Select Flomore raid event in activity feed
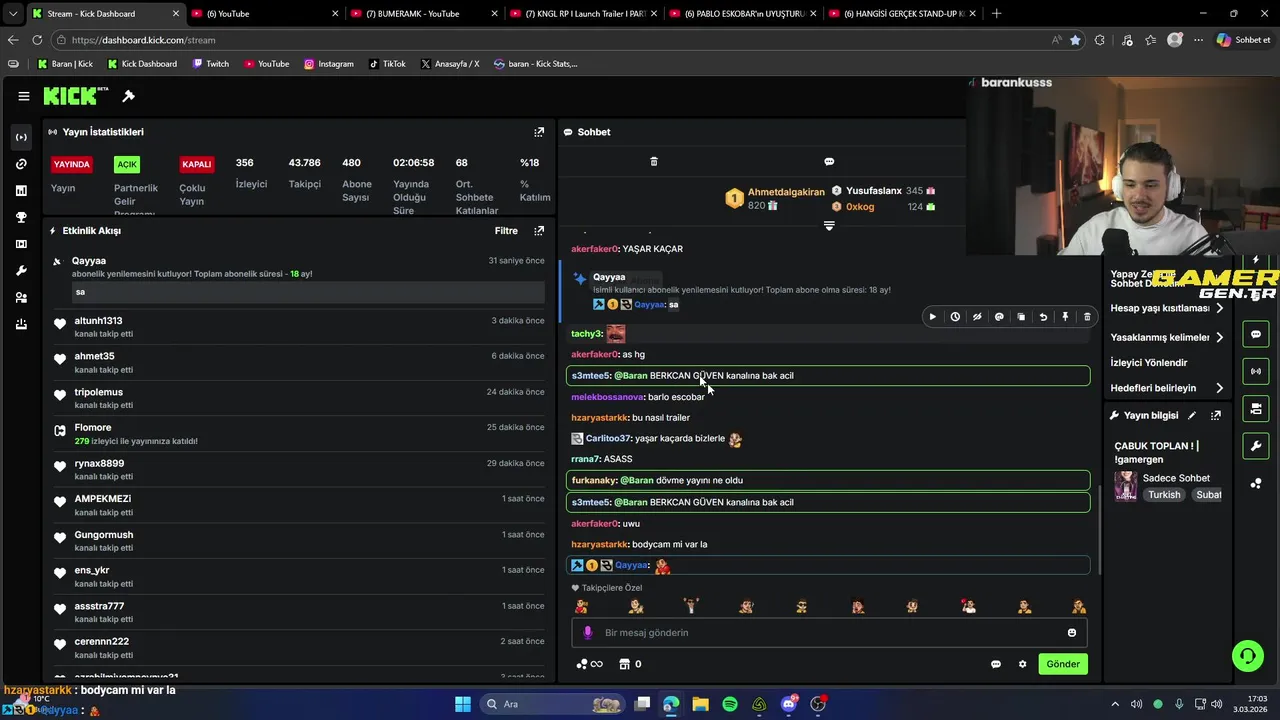1280x720 pixels. point(299,434)
